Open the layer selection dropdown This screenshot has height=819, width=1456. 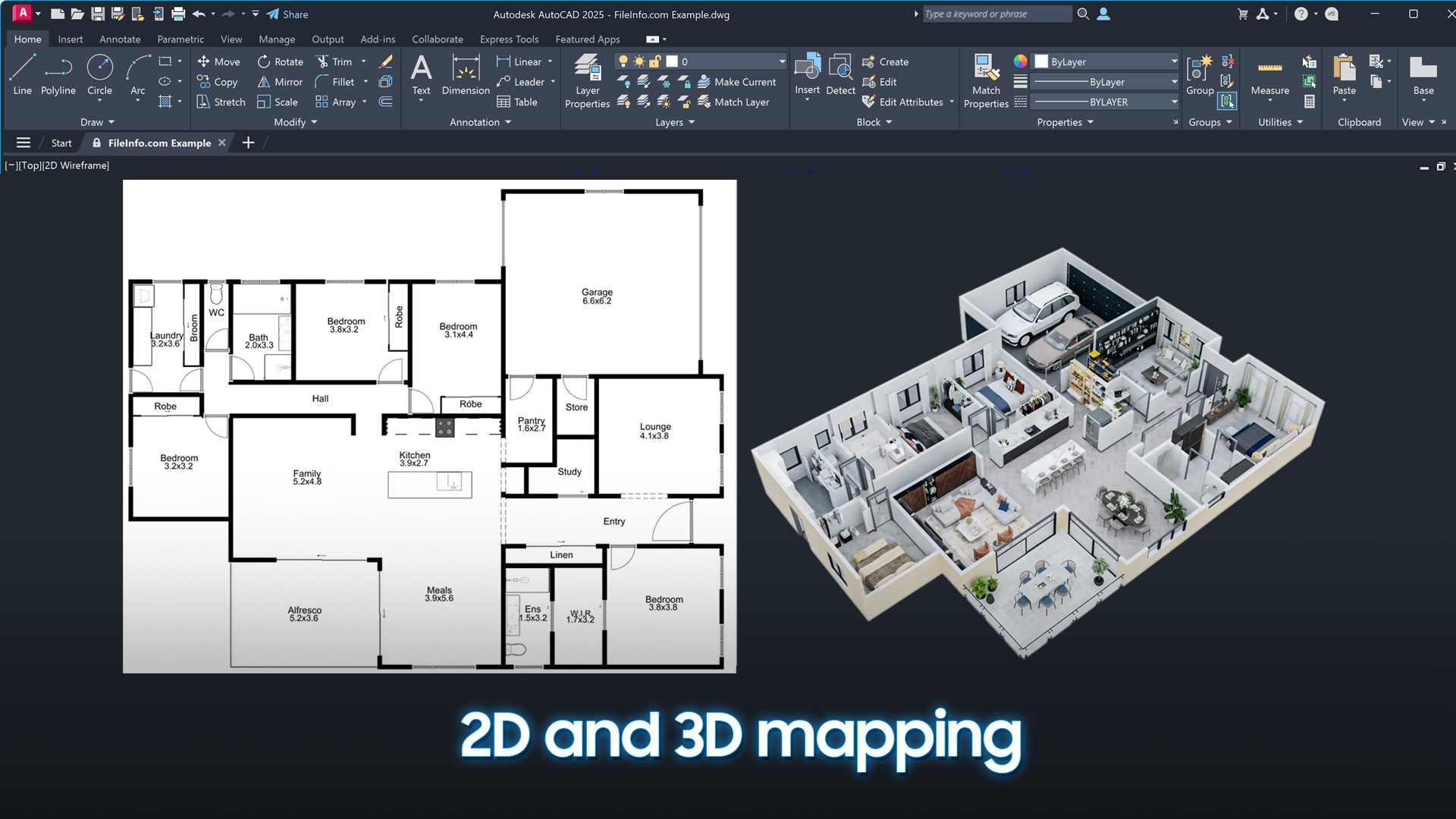pos(781,61)
